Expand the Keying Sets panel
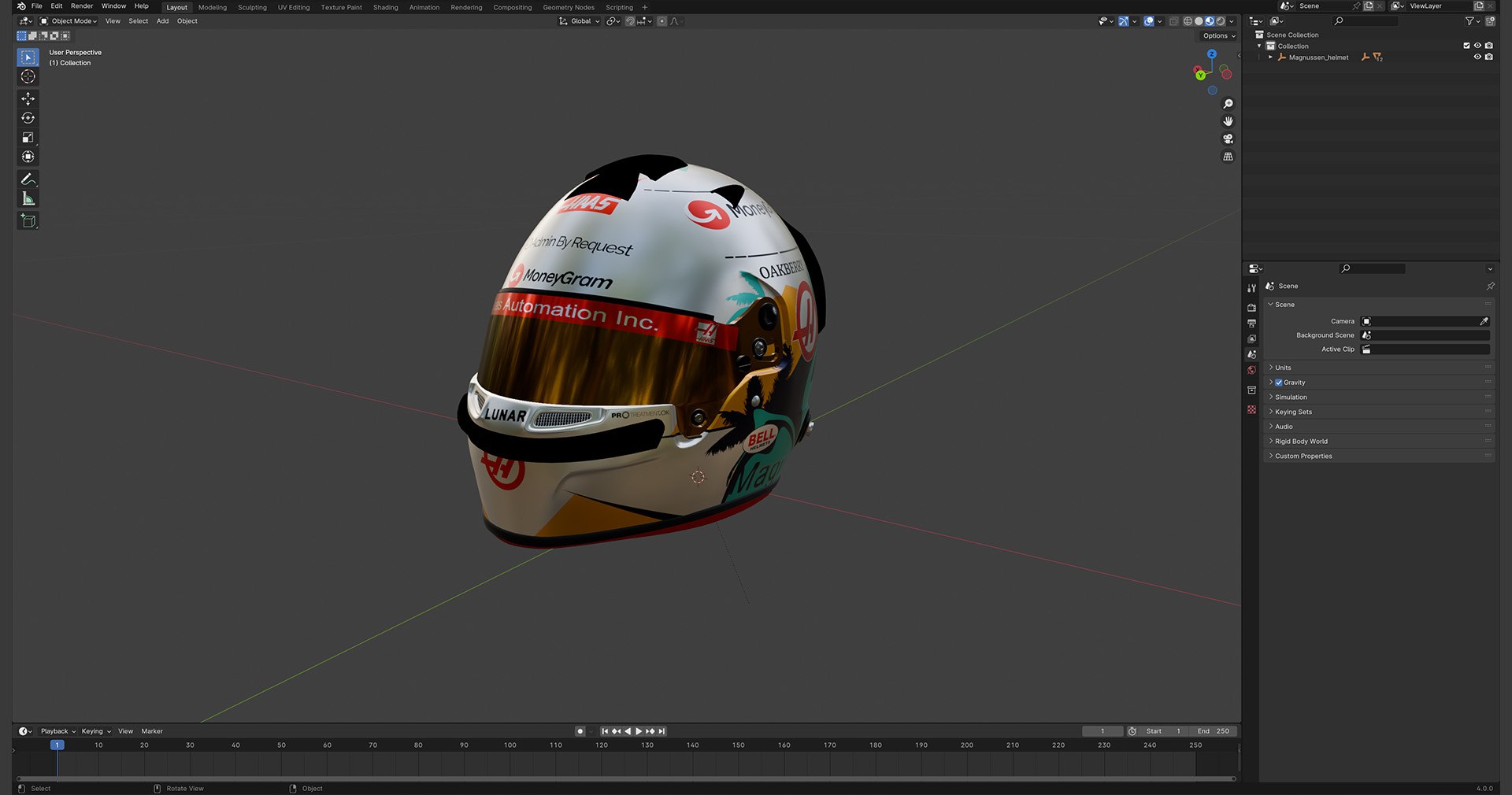 click(x=1379, y=412)
